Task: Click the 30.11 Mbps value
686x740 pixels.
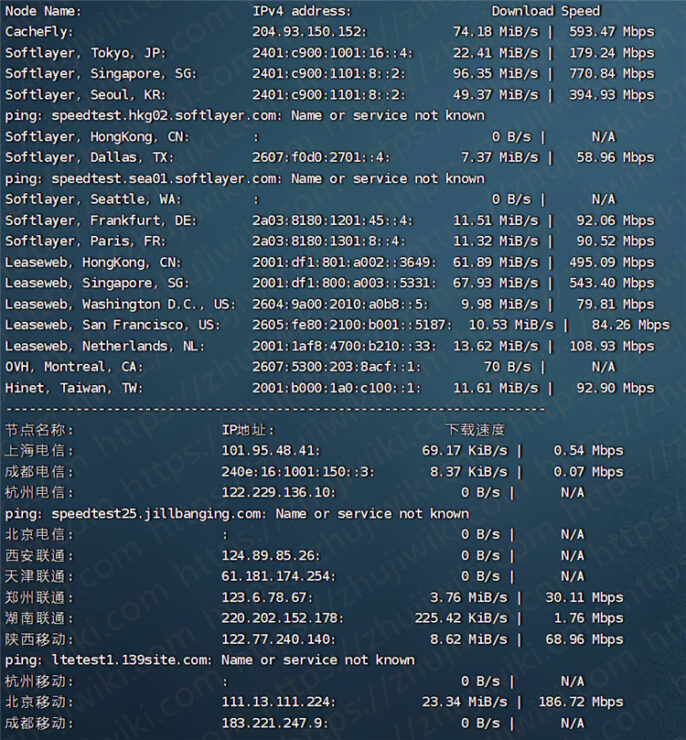Action: [x=585, y=597]
